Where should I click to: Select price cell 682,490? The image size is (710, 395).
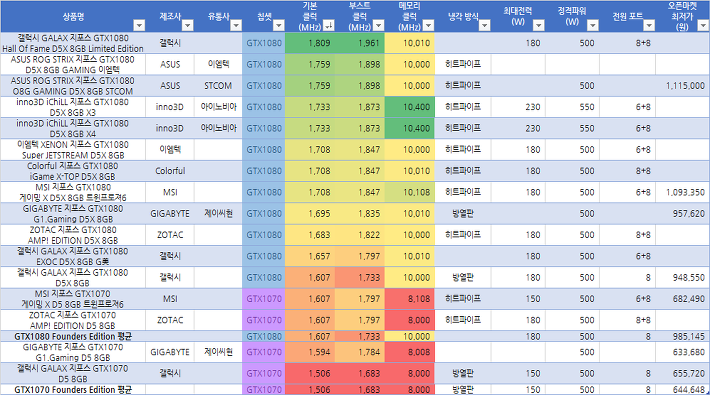[x=682, y=299]
